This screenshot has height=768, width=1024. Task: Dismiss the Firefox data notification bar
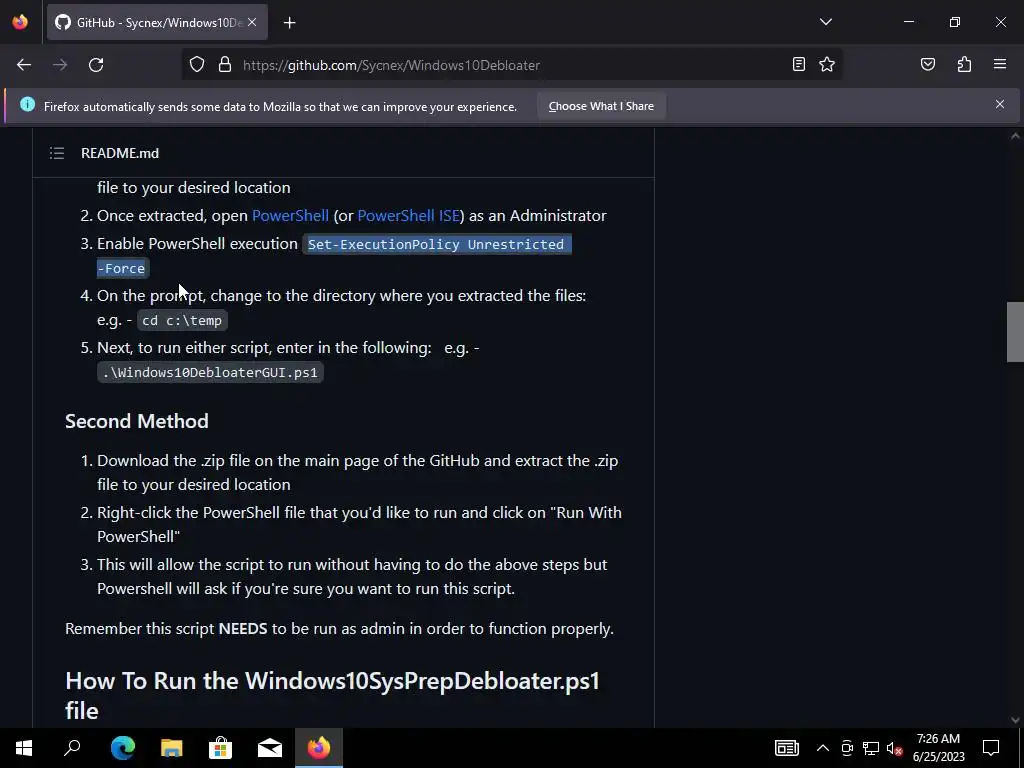pos(999,104)
